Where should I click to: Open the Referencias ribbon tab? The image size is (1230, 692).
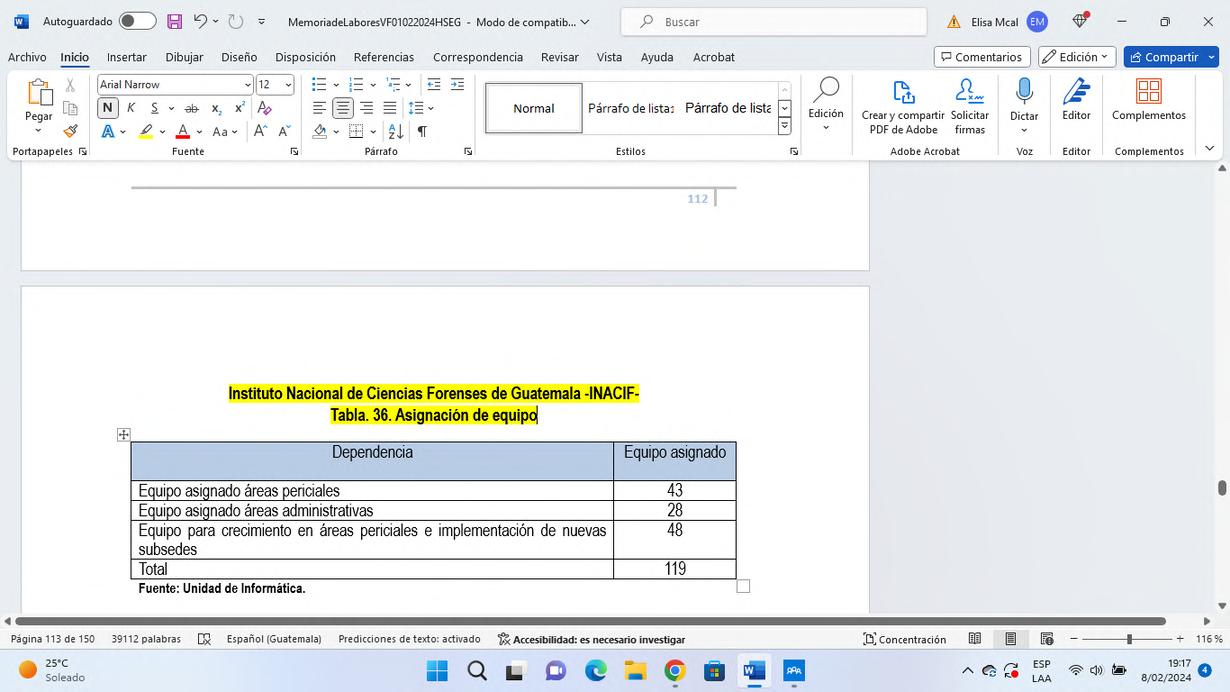(384, 57)
